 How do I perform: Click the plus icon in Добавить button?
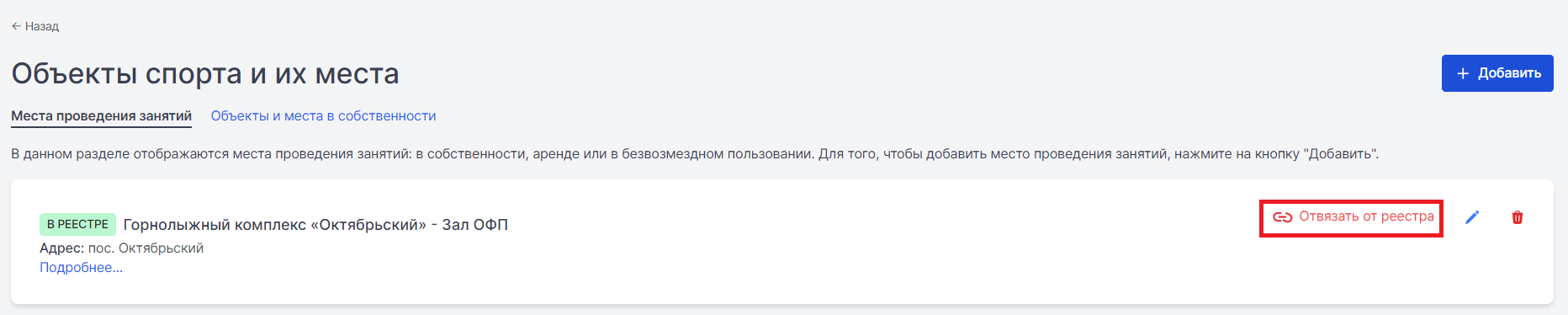(1463, 73)
